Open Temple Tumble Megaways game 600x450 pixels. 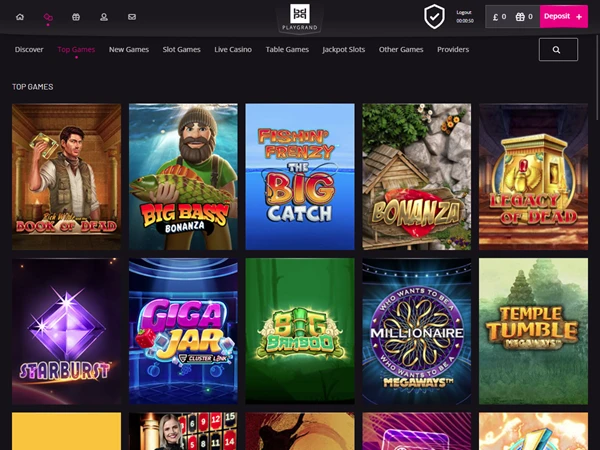533,331
